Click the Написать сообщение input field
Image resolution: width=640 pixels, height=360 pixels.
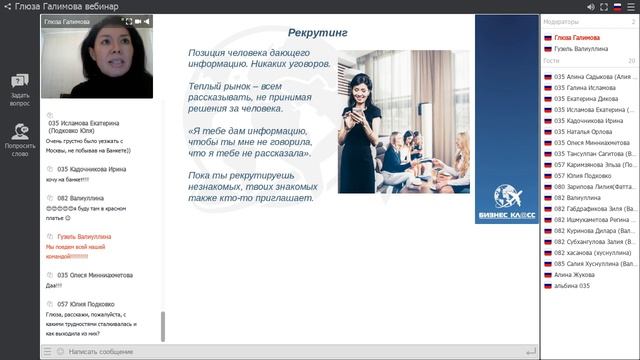(294, 351)
